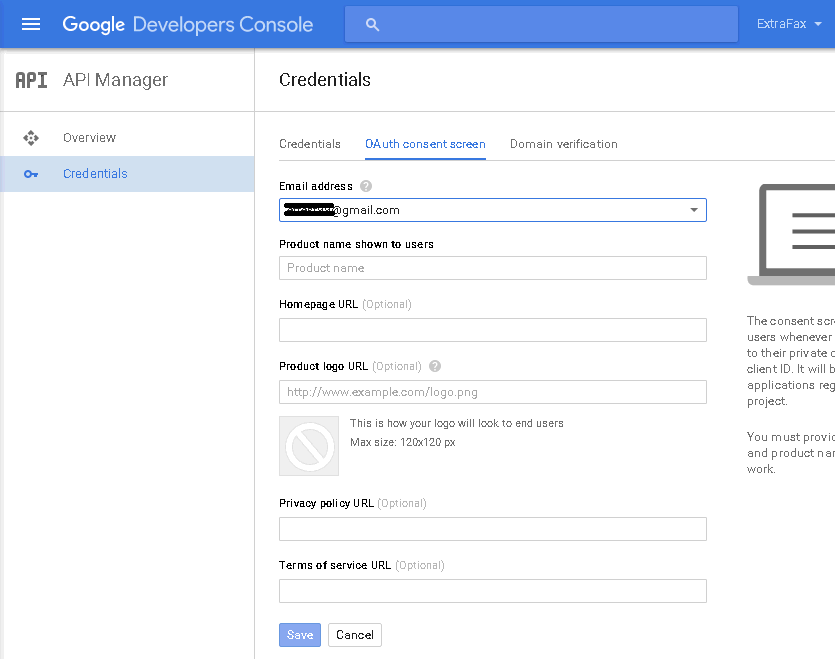This screenshot has height=659, width=835.
Task: Open help for Email address
Action: click(366, 186)
